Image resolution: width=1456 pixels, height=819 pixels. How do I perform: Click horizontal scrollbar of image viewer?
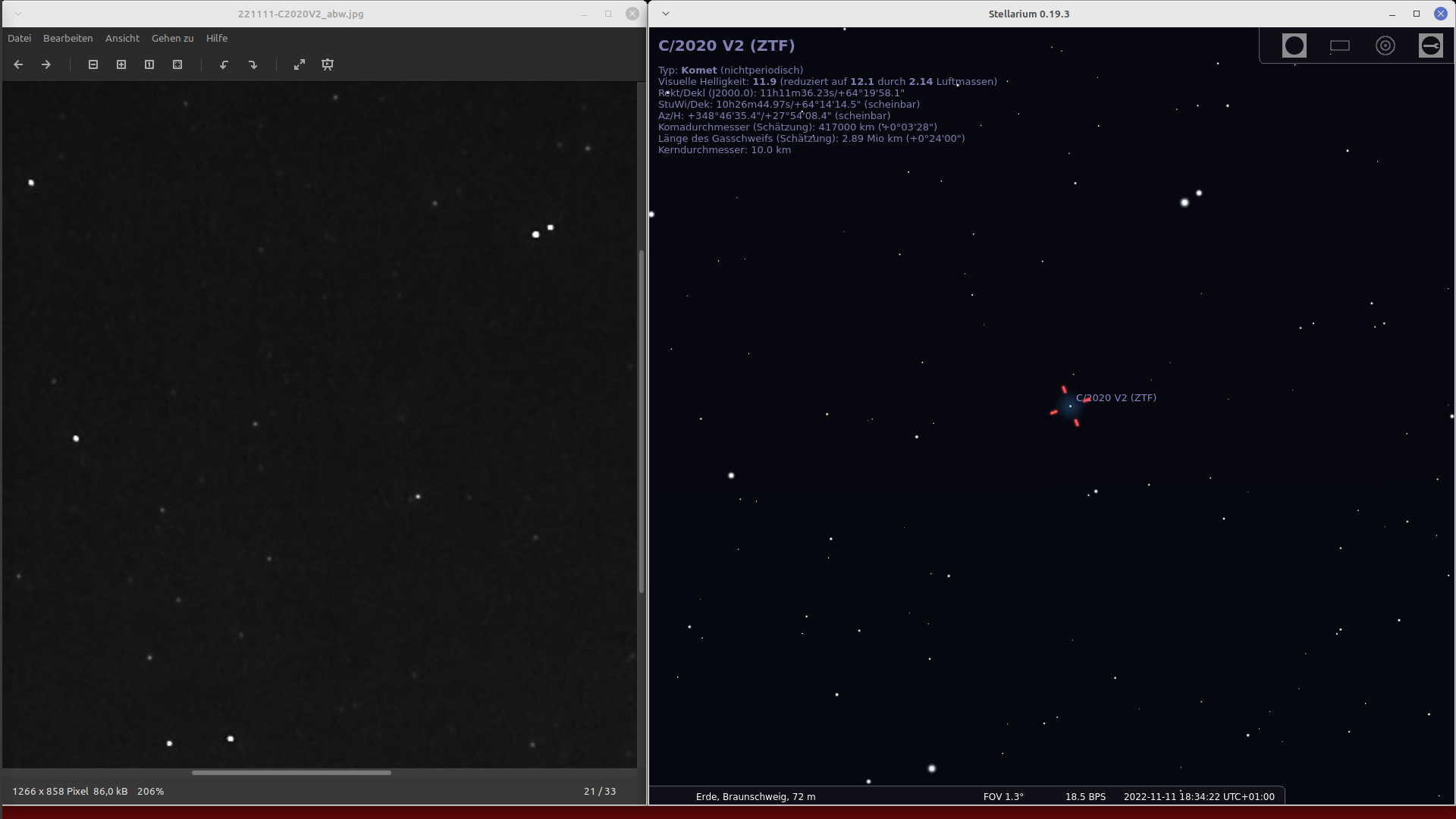(x=291, y=773)
